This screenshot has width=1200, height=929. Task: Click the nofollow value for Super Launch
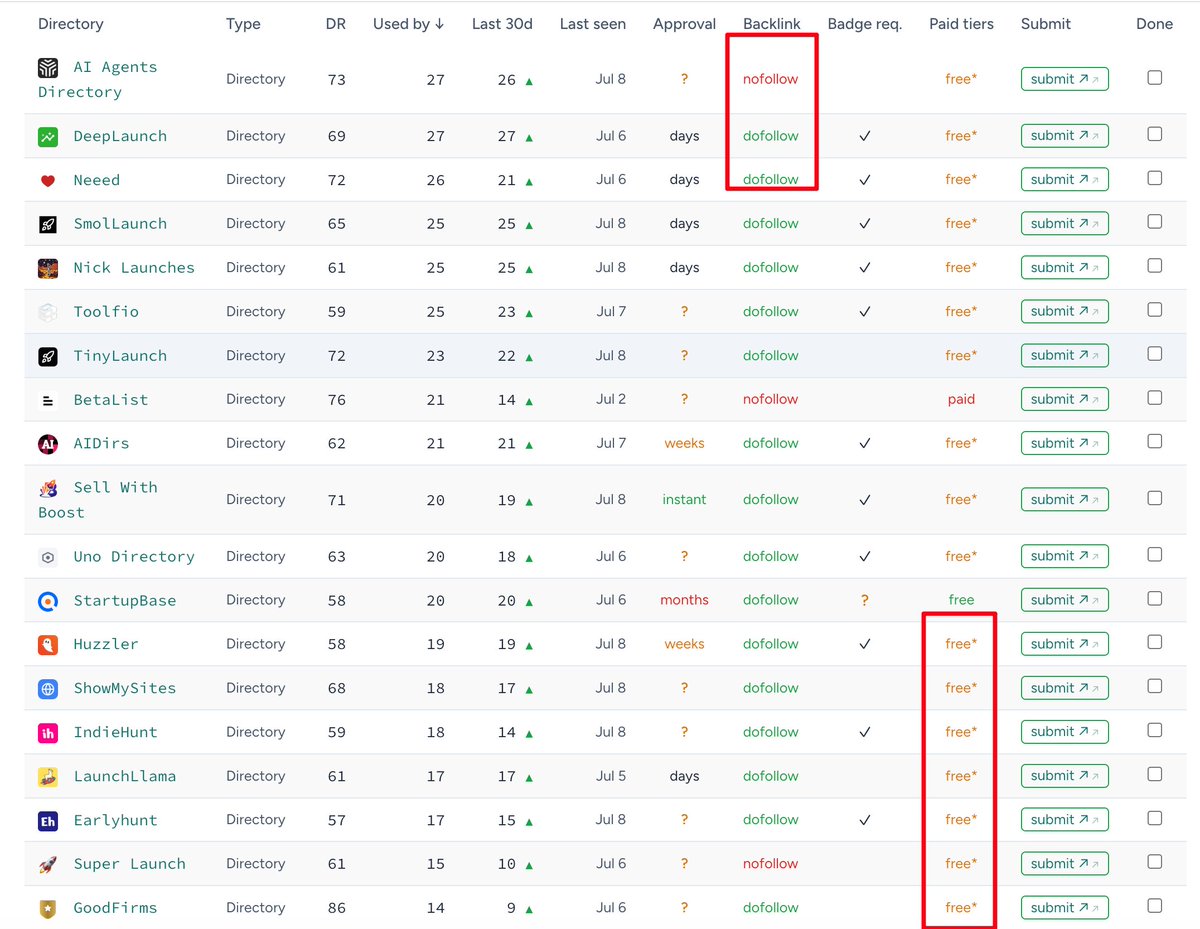771,864
